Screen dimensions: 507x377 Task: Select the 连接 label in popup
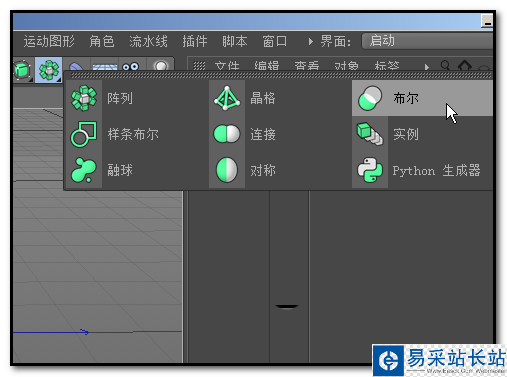click(263, 134)
